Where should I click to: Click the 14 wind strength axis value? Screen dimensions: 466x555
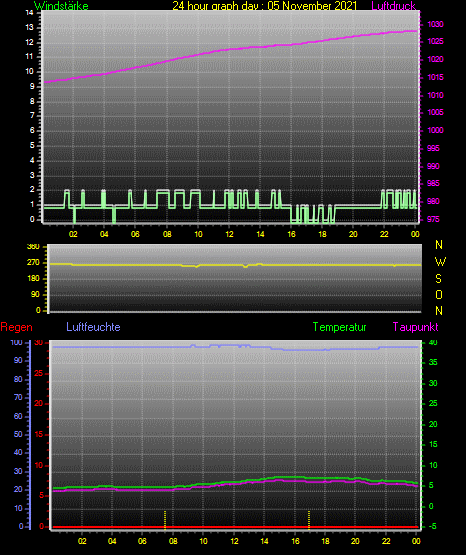click(30, 13)
